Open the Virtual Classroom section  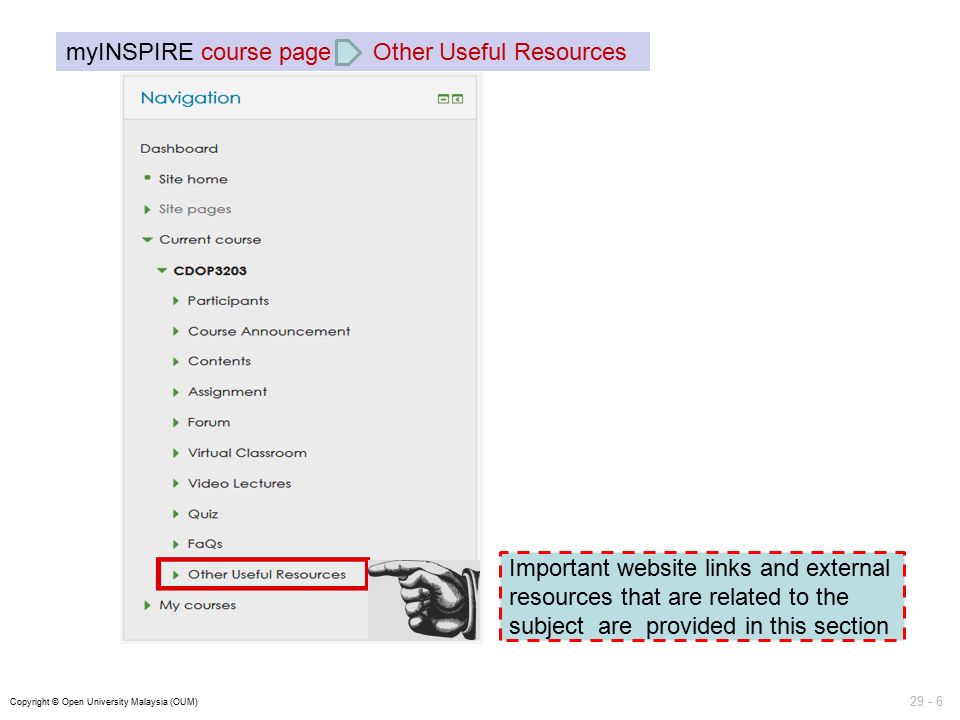[247, 453]
